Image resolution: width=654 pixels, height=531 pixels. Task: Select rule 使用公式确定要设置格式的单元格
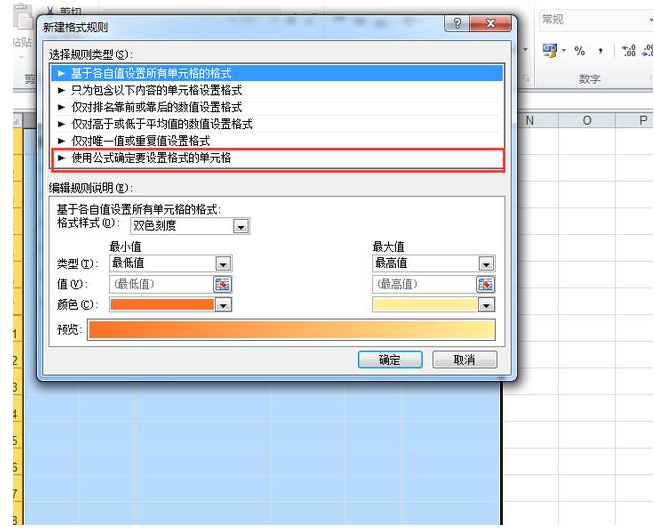pyautogui.click(x=277, y=158)
